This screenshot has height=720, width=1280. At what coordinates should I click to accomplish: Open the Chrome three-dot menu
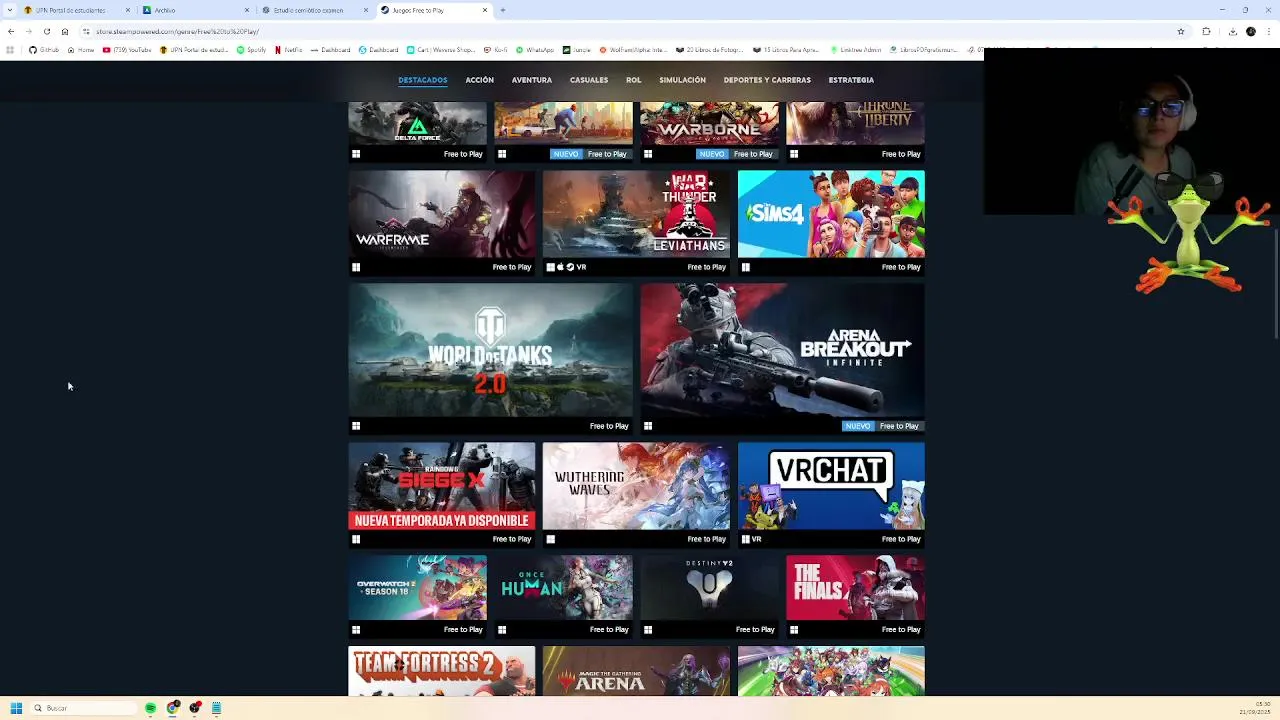coord(1270,31)
